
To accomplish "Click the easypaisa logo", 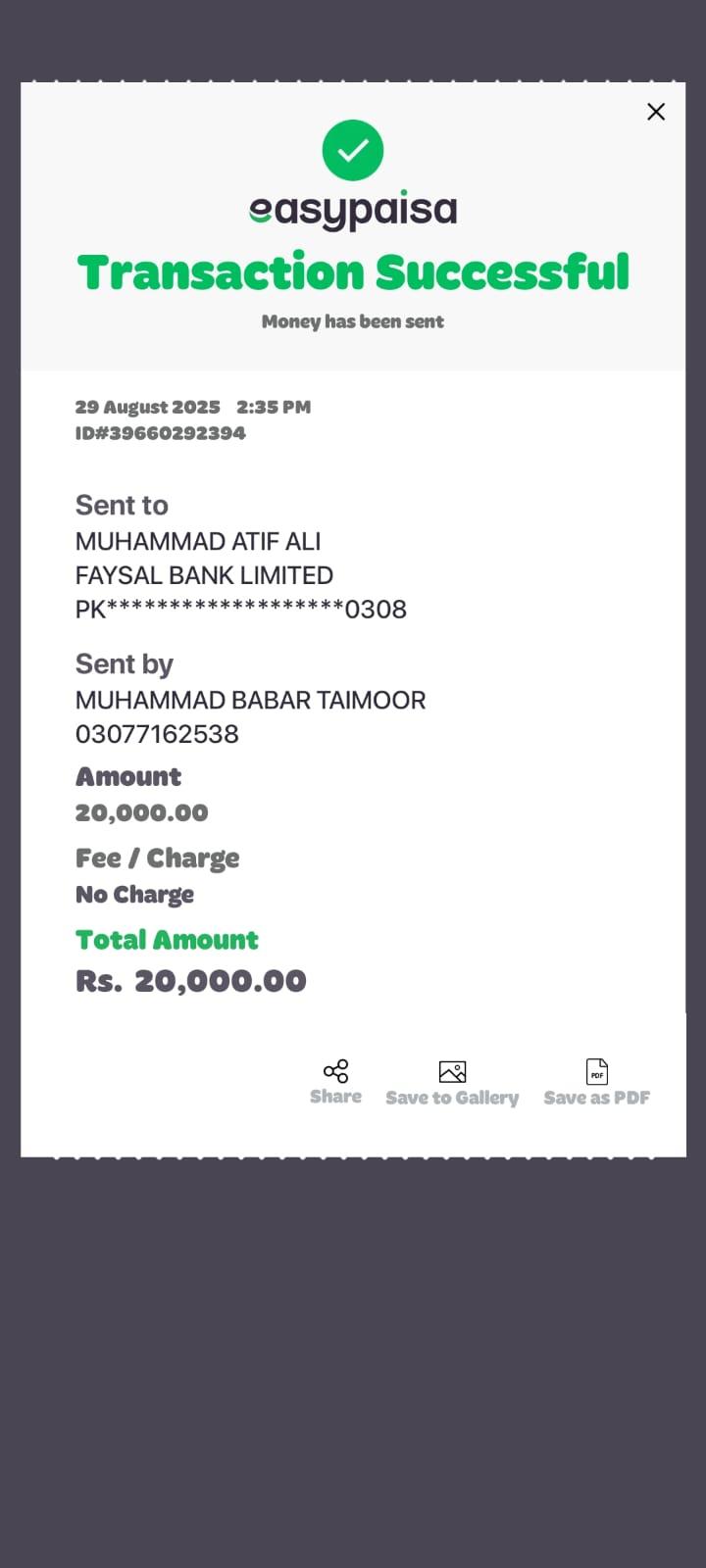I will coord(353,210).
